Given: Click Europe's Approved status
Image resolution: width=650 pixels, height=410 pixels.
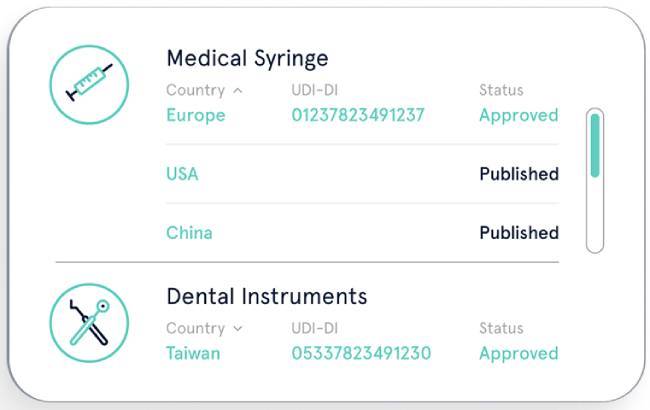Looking at the screenshot, I should (518, 115).
